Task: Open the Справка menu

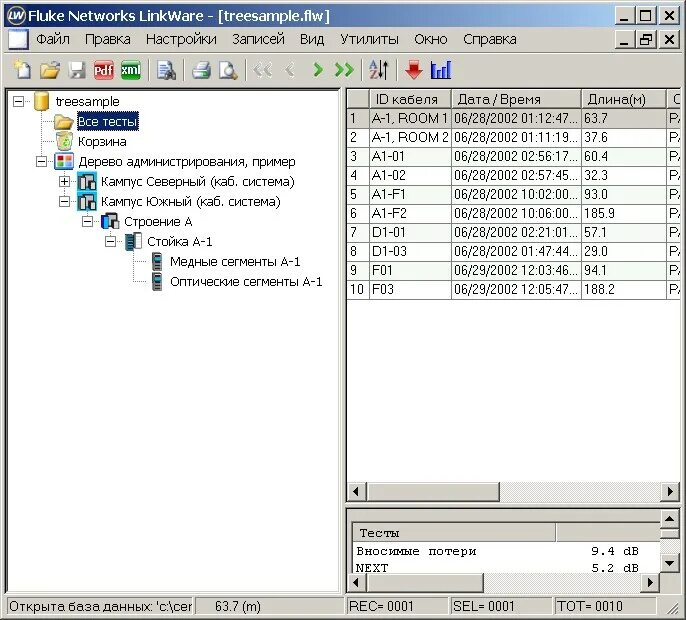Action: pos(490,39)
